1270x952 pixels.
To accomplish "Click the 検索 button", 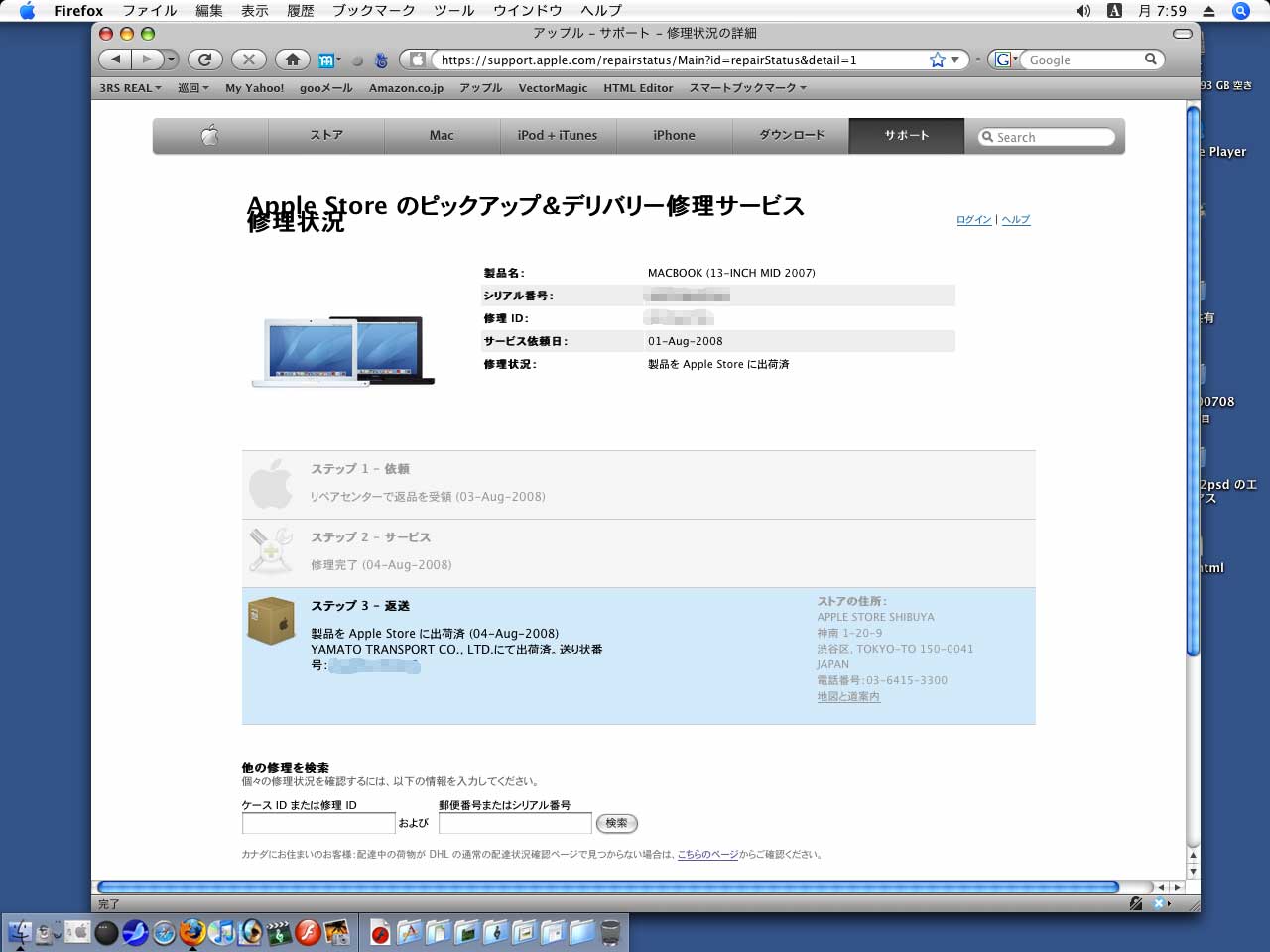I will 616,823.
